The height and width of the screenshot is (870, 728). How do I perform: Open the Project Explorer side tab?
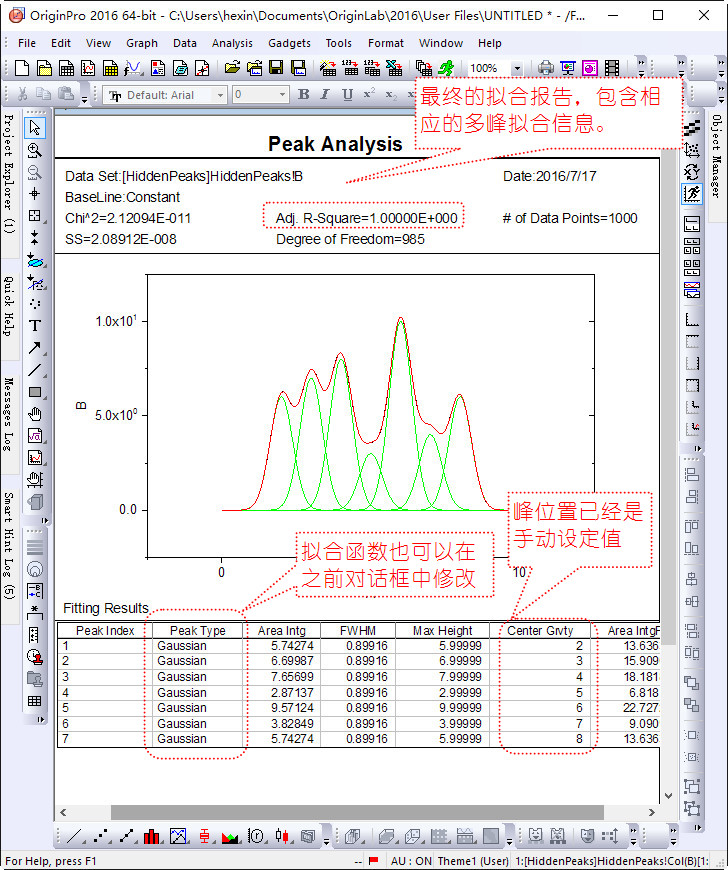point(8,172)
